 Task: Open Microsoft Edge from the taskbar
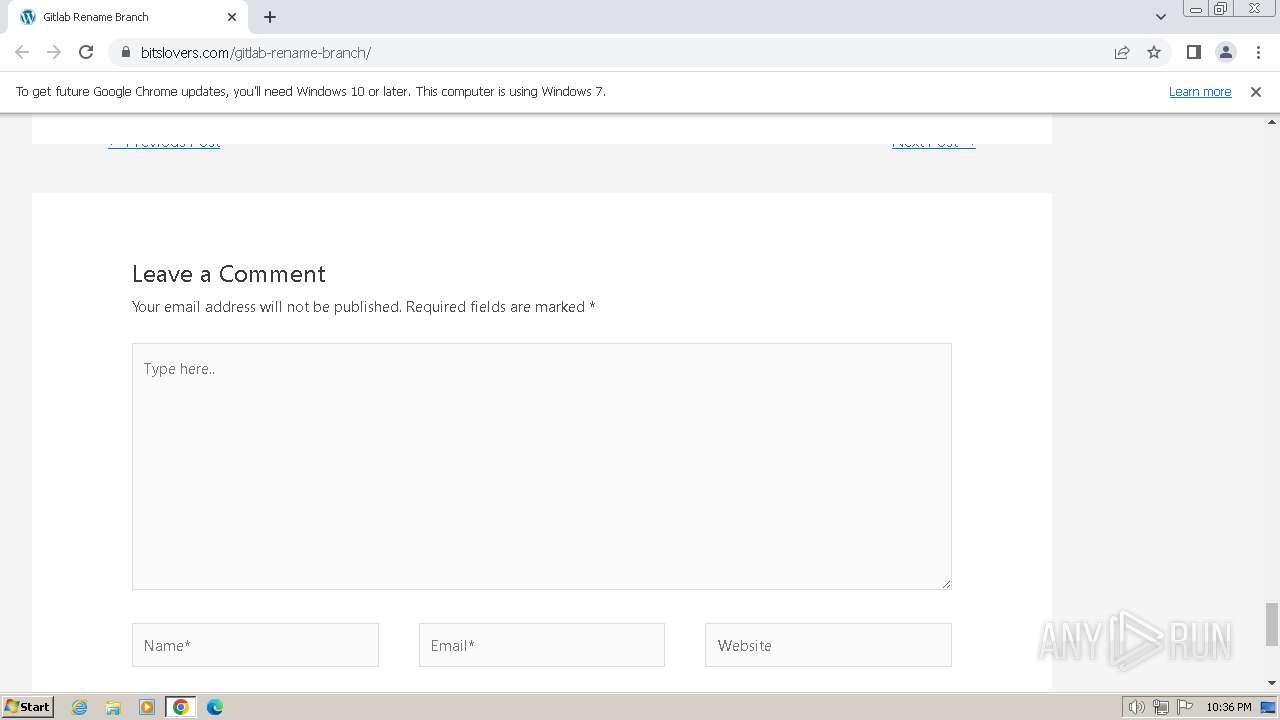[215, 707]
